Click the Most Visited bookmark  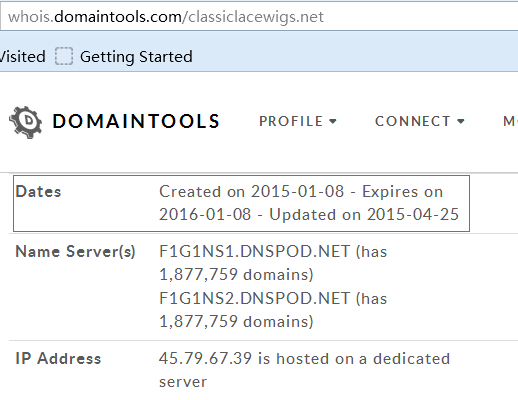tap(23, 57)
